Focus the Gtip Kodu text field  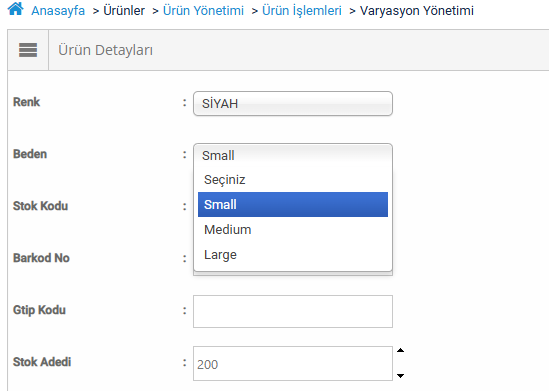(293, 312)
